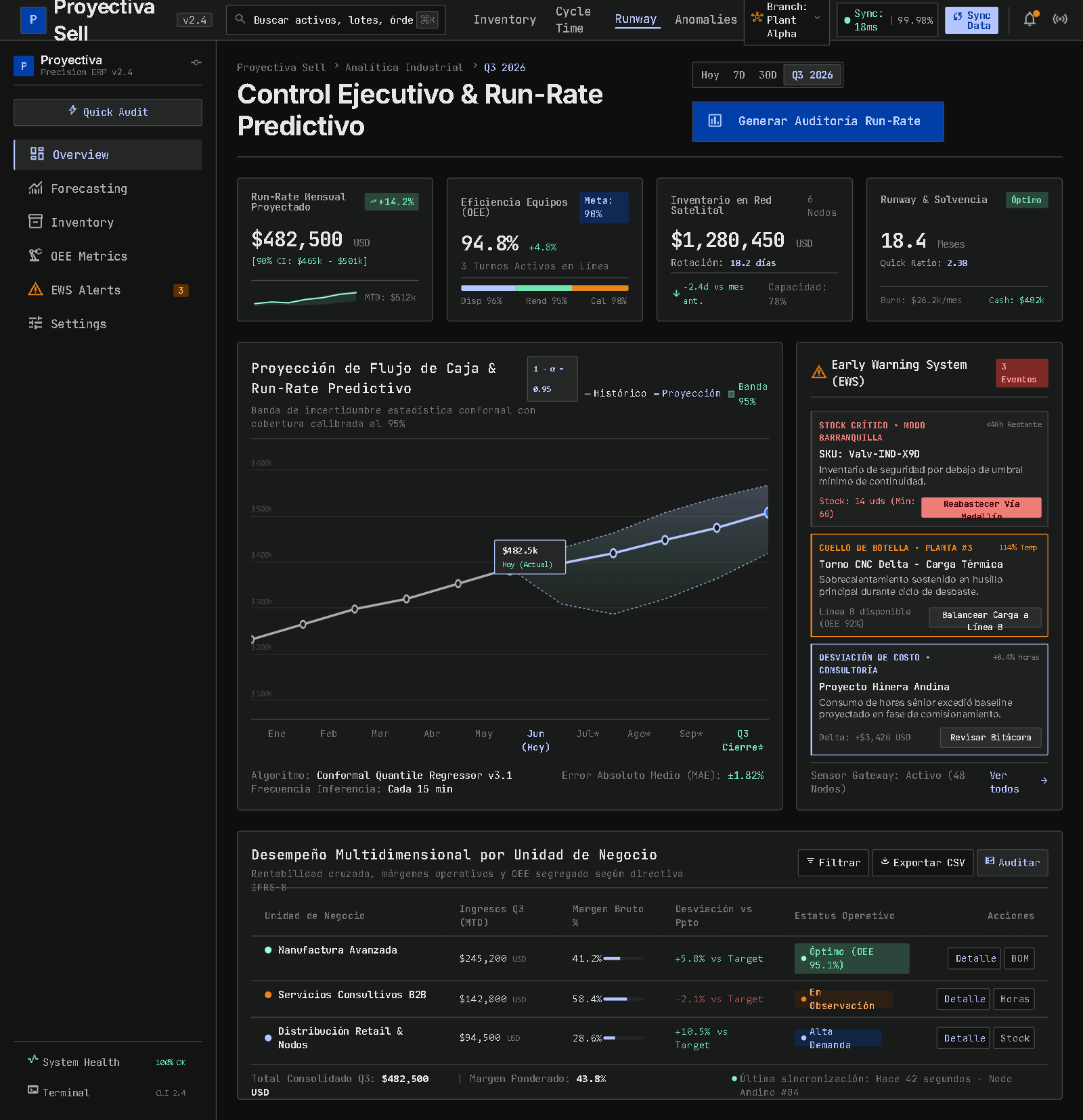Toggle the Histórico chart legend
Screen dimensions: 1083x1120
click(615, 393)
